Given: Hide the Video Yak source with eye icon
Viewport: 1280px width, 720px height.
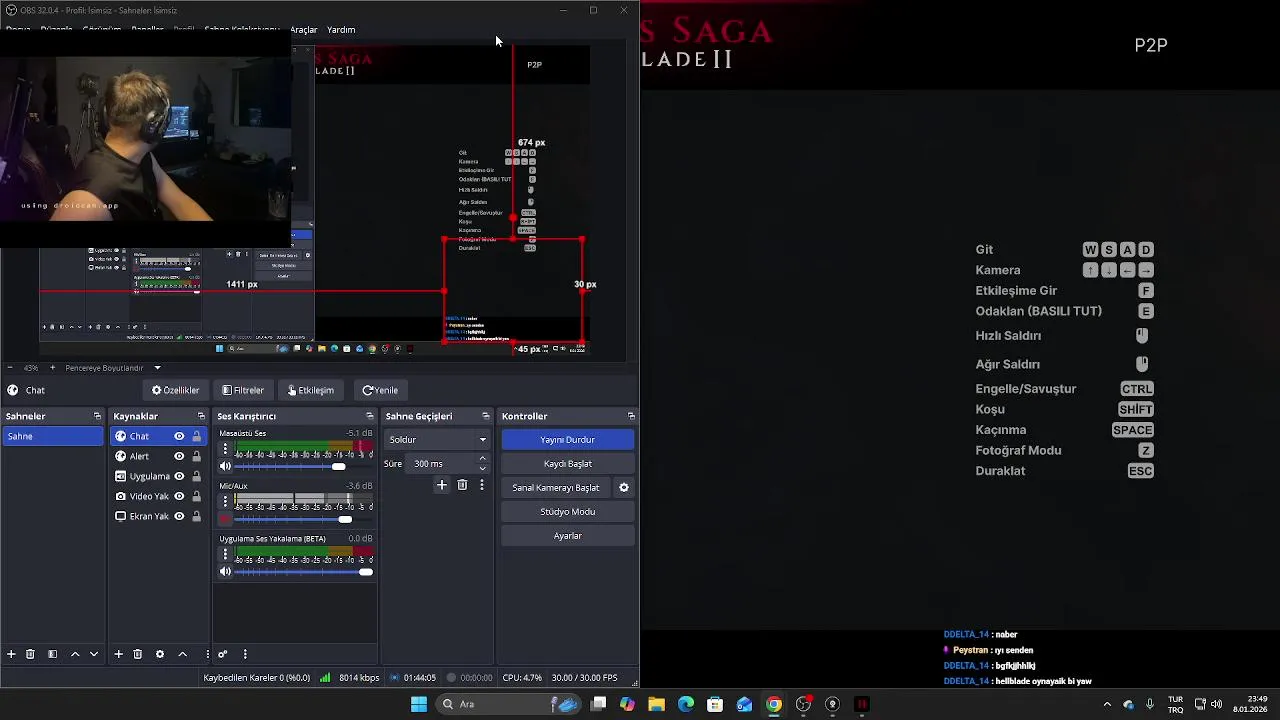Looking at the screenshot, I should tap(179, 496).
